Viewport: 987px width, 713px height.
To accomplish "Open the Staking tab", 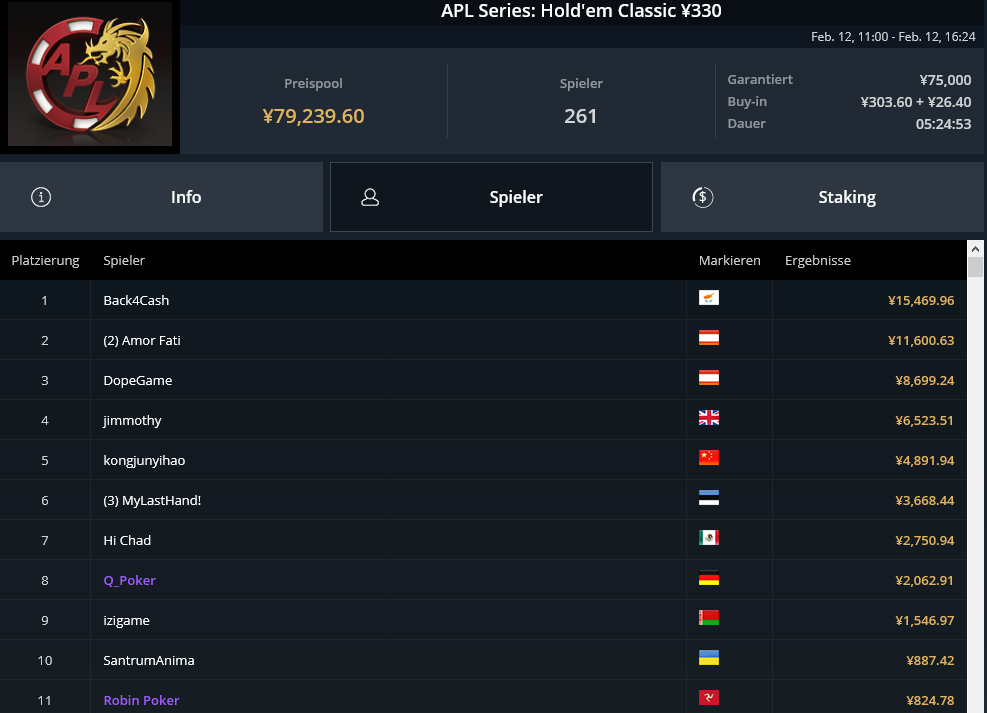I will [x=823, y=197].
